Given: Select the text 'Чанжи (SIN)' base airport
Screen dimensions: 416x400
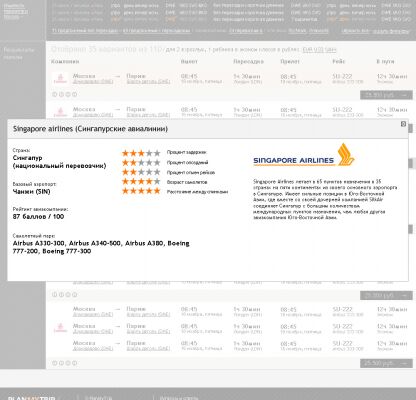Looking at the screenshot, I should tap(31, 192).
